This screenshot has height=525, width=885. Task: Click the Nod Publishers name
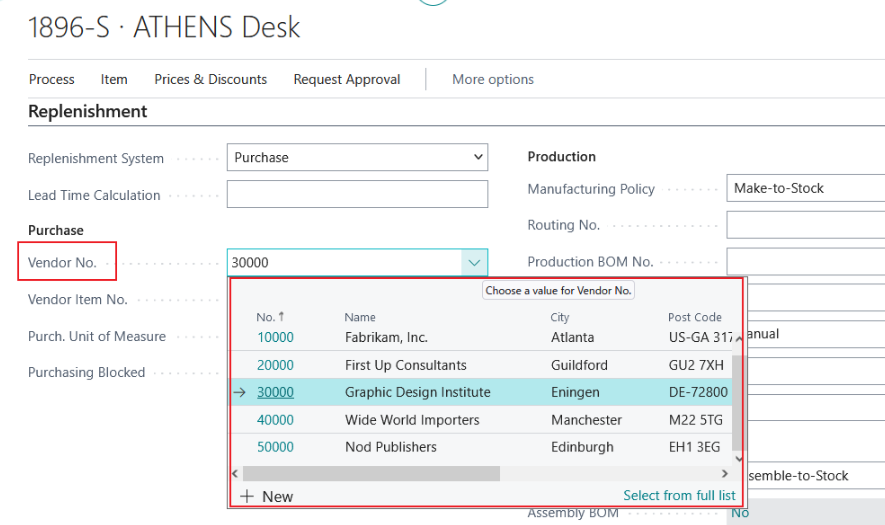pyautogui.click(x=391, y=447)
